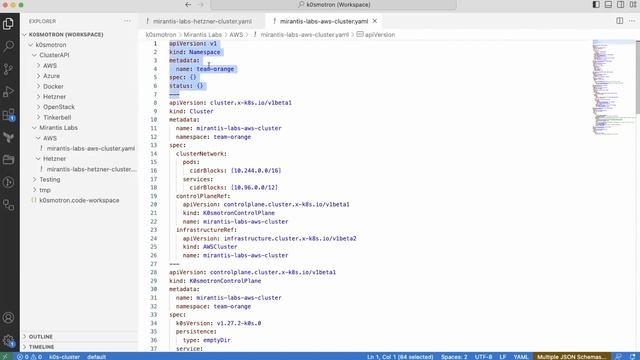Viewport: 640px width, 360px height.
Task: Change indentation via Spaces: 2
Action: pos(454,357)
